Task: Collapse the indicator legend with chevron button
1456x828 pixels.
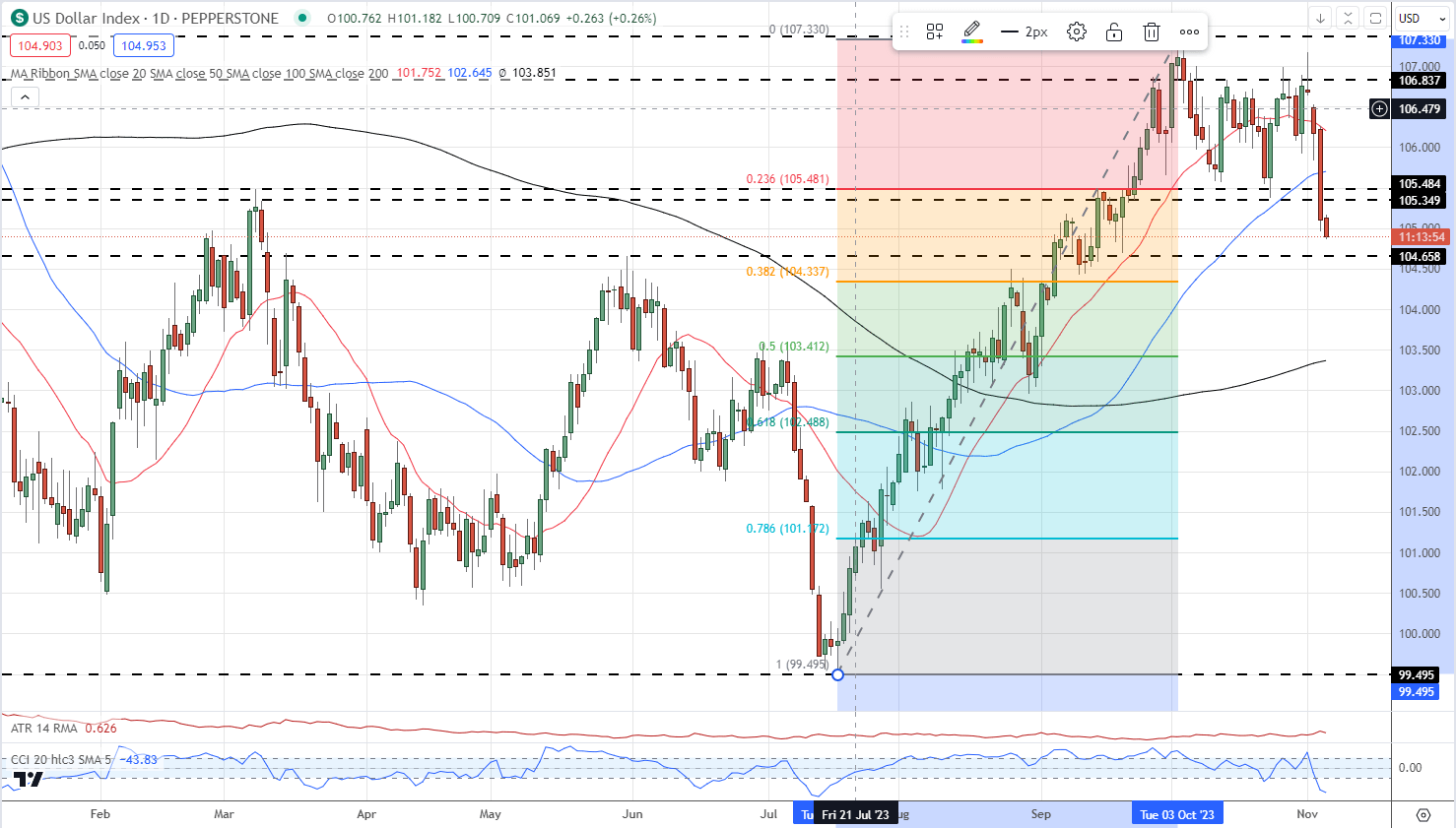Action: [x=25, y=96]
